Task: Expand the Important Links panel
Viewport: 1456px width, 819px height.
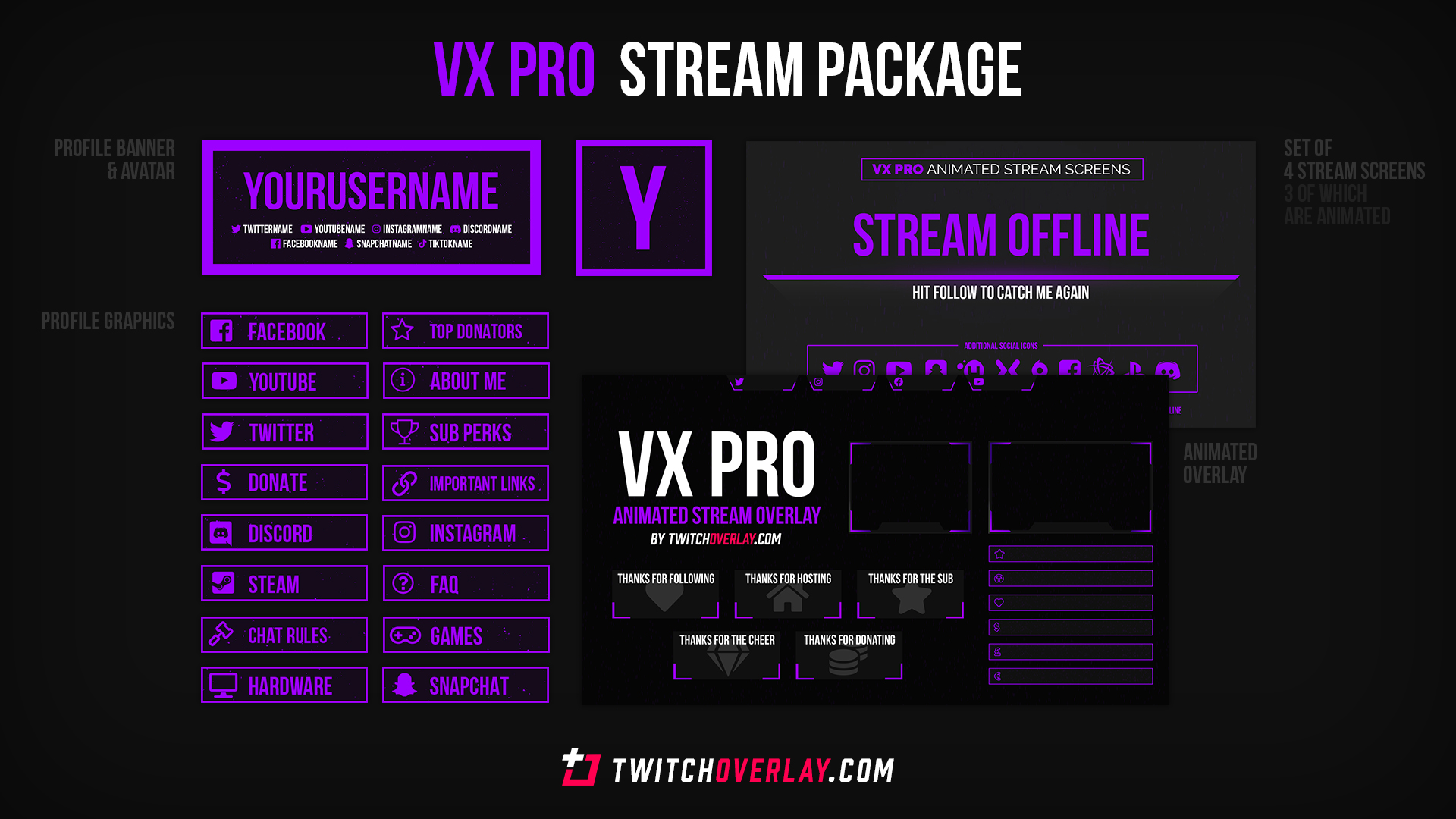Action: 466,484
